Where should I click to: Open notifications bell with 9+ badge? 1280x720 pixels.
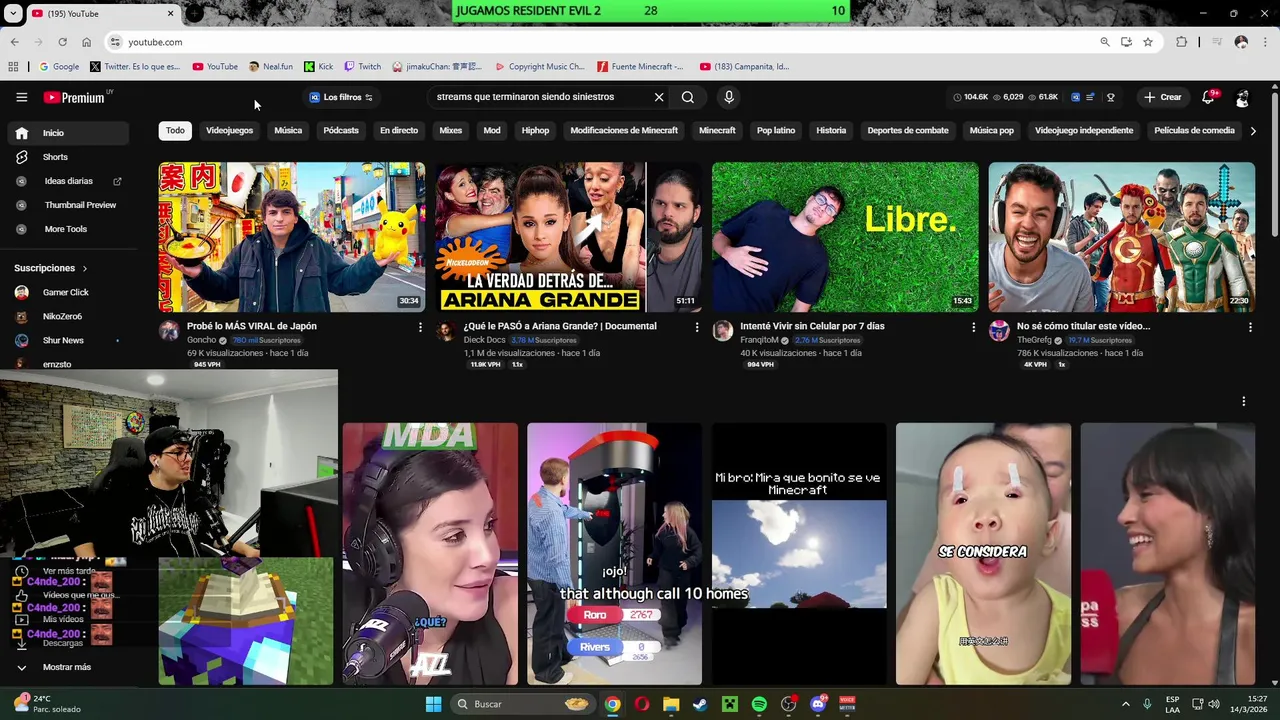tap(1208, 97)
